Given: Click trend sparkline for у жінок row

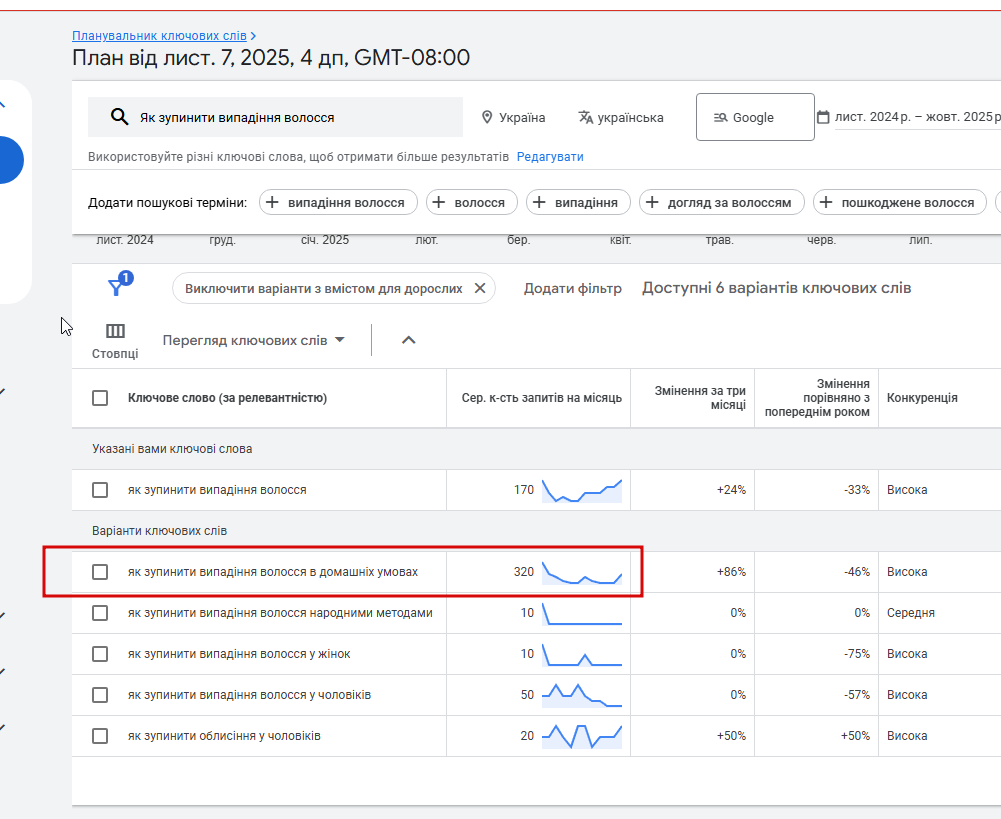Looking at the screenshot, I should [582, 654].
